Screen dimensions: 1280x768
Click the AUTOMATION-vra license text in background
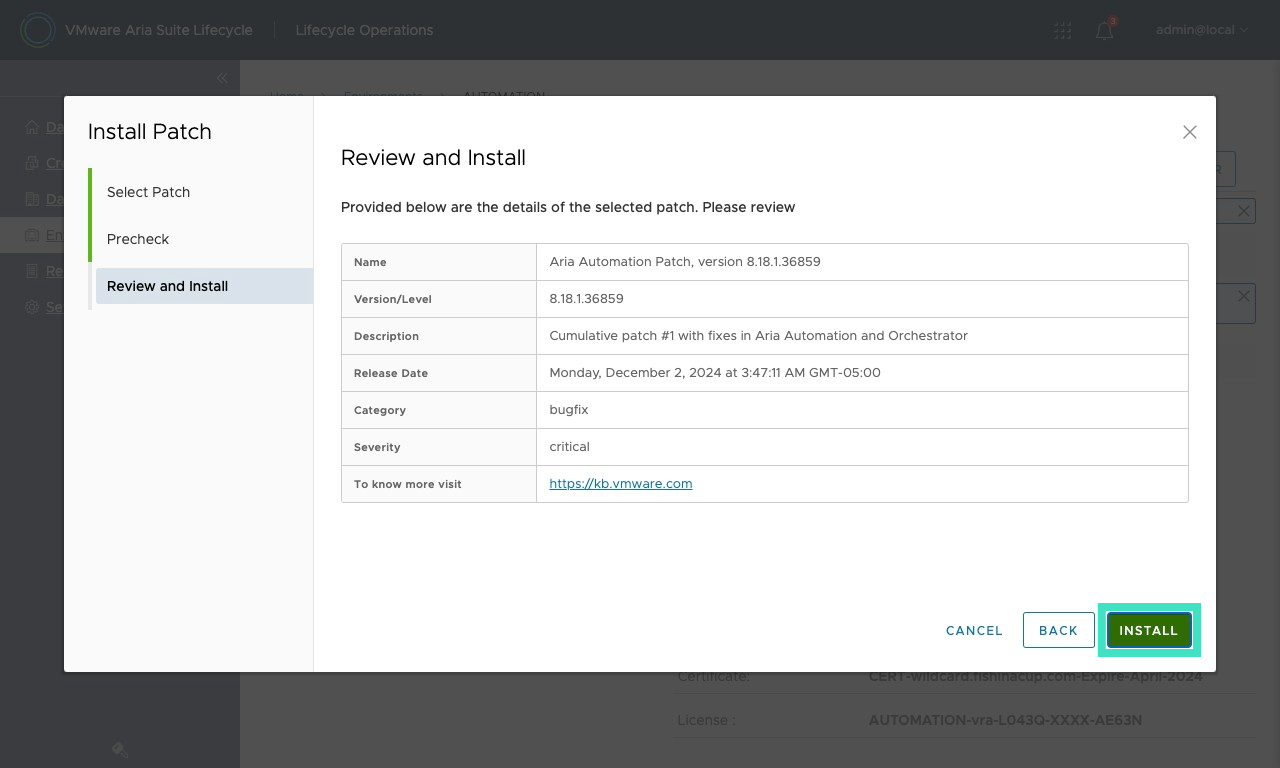click(x=1005, y=720)
